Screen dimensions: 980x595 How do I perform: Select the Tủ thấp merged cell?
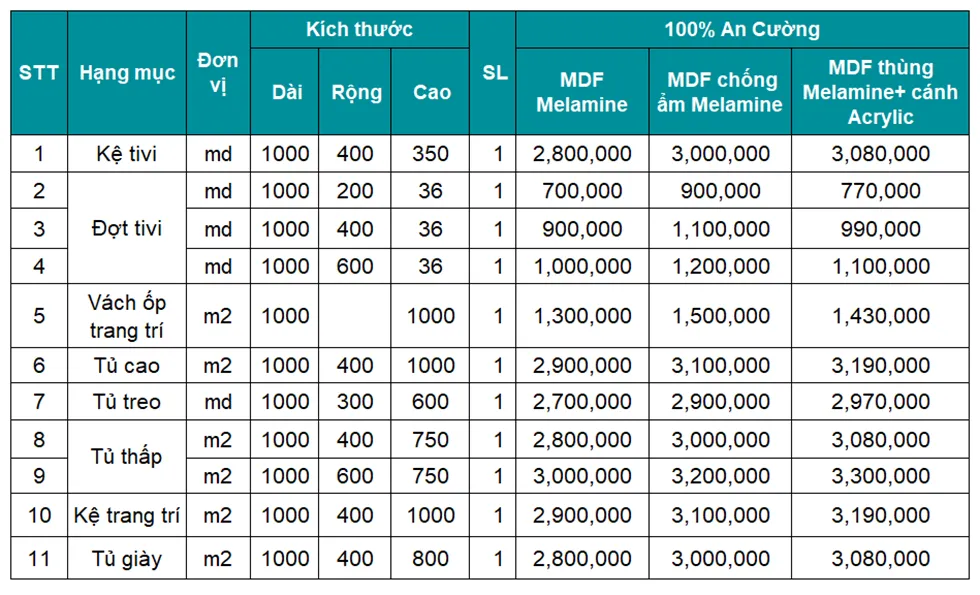[x=127, y=457]
